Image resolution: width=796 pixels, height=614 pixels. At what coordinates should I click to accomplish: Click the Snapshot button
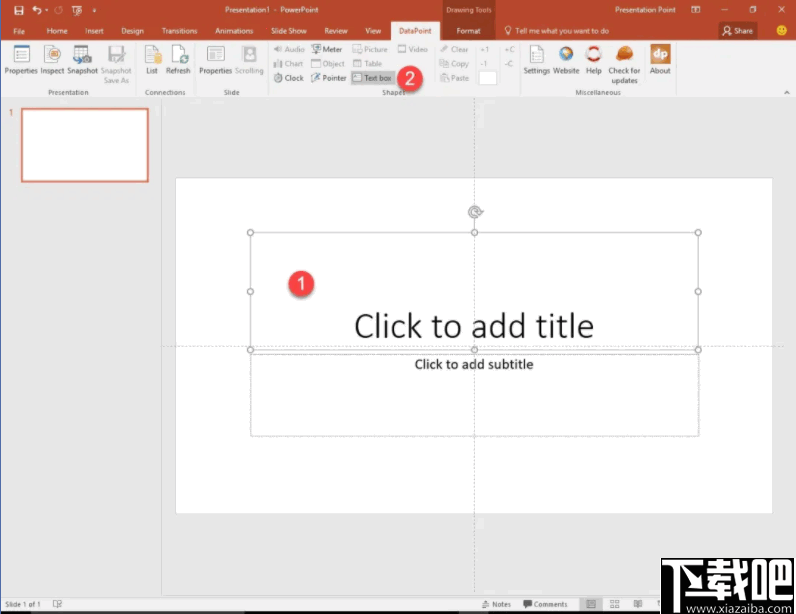tap(82, 60)
